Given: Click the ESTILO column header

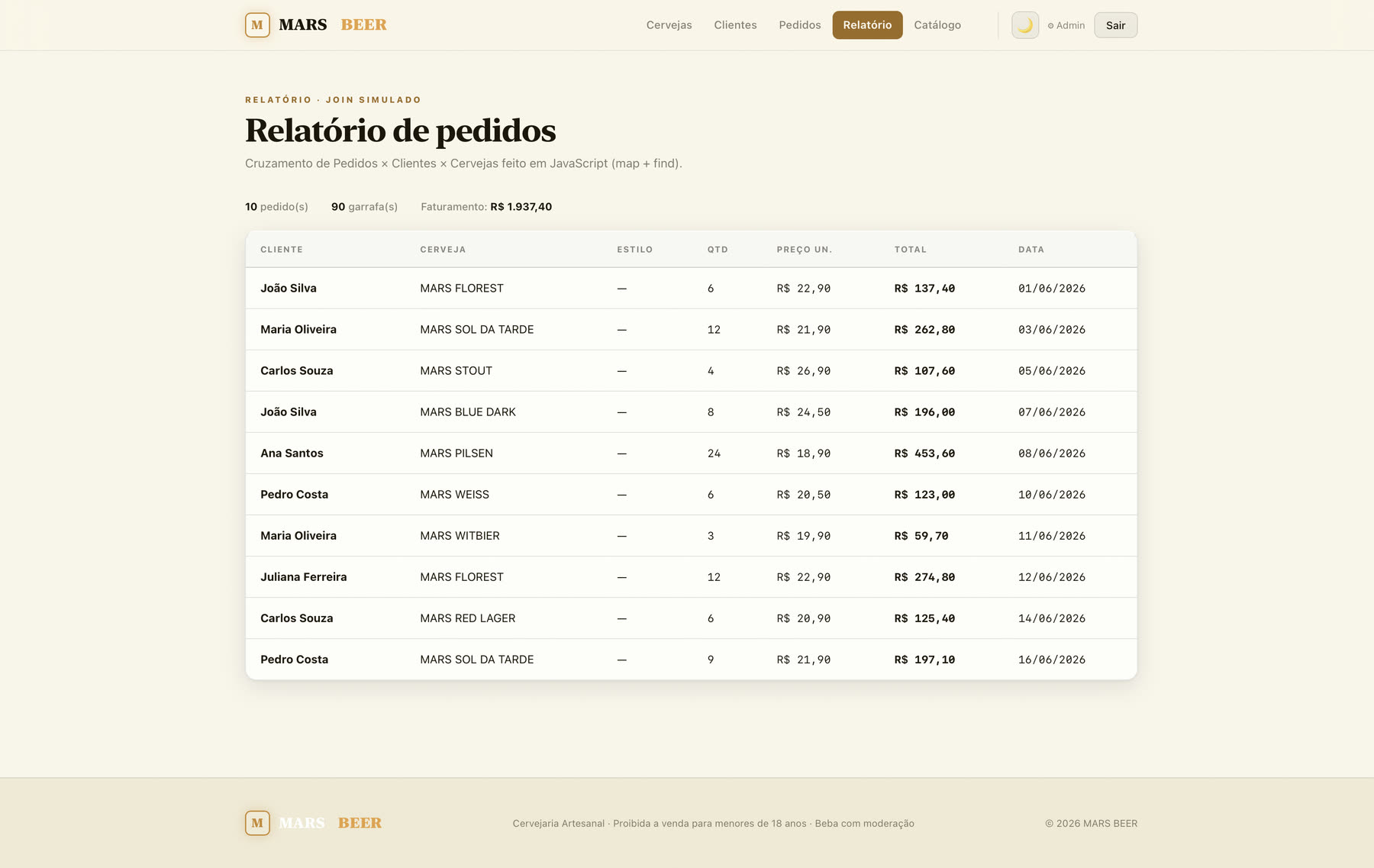Looking at the screenshot, I should tap(635, 250).
